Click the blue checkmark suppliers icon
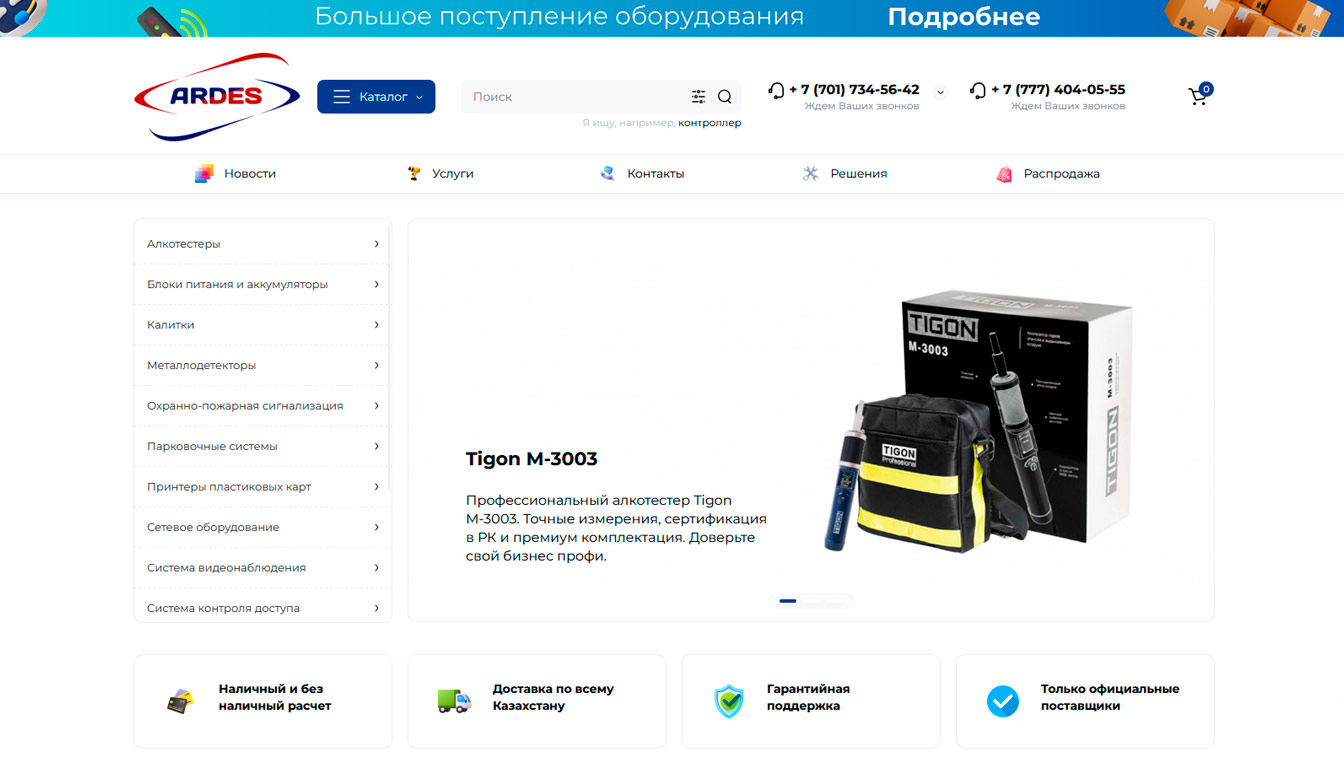This screenshot has width=1344, height=768. (1003, 701)
